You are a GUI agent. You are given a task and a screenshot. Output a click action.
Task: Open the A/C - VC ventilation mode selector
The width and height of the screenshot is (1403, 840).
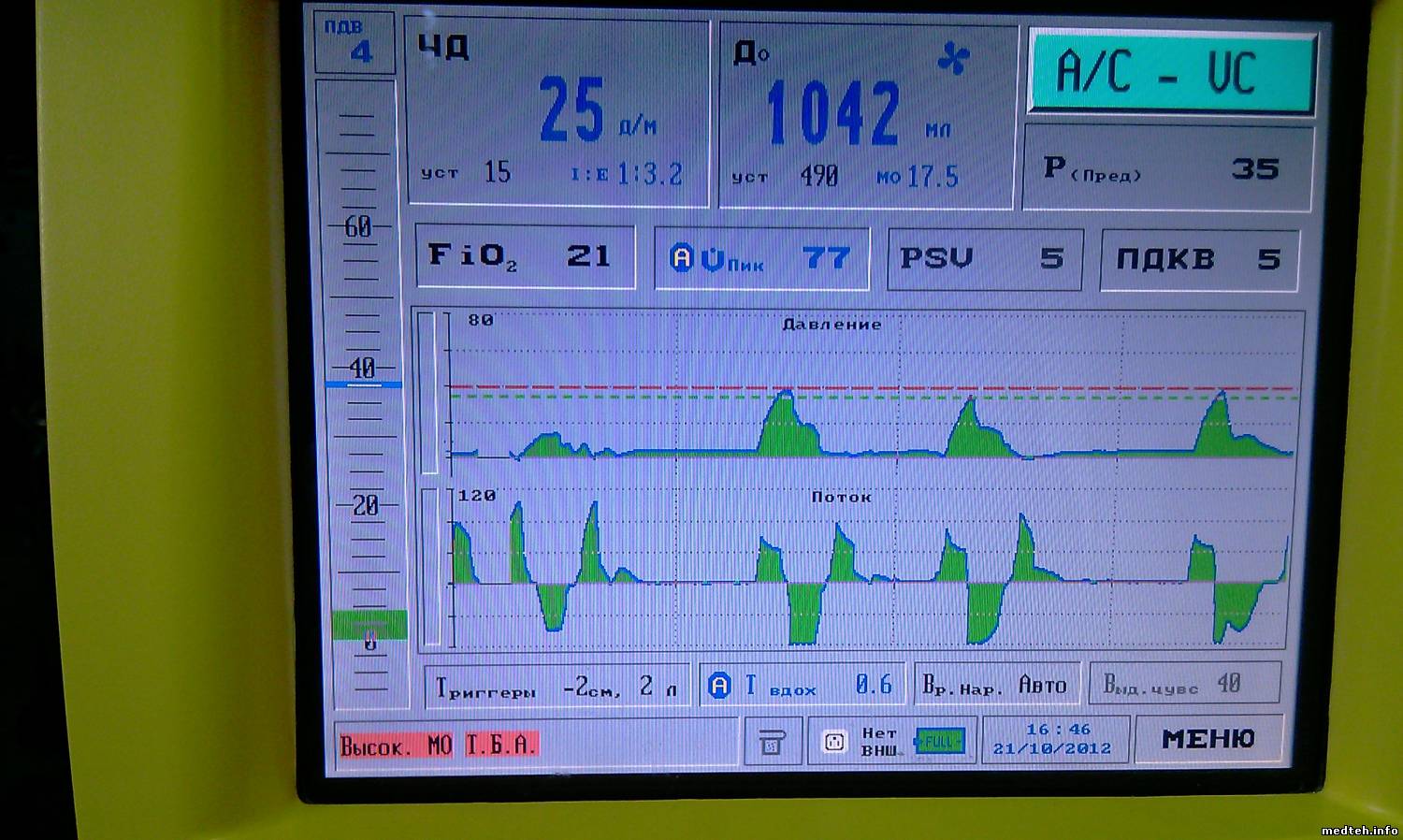pos(1171,73)
